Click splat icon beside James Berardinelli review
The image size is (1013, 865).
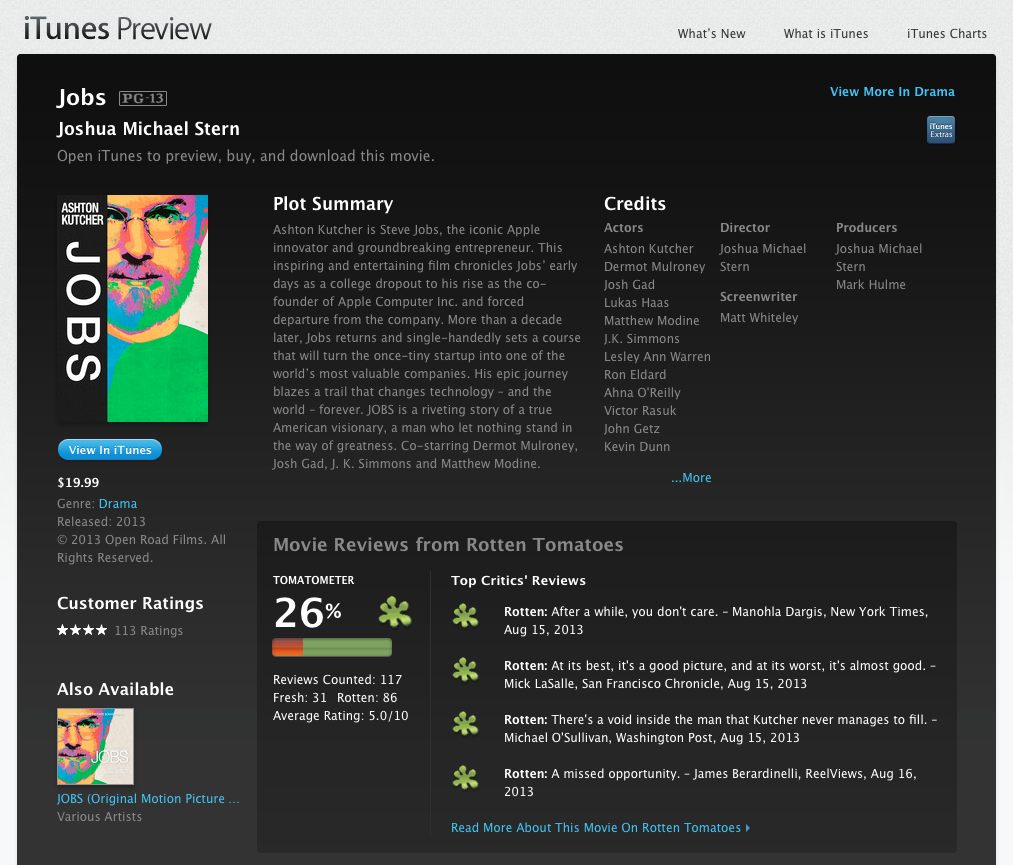pyautogui.click(x=465, y=778)
